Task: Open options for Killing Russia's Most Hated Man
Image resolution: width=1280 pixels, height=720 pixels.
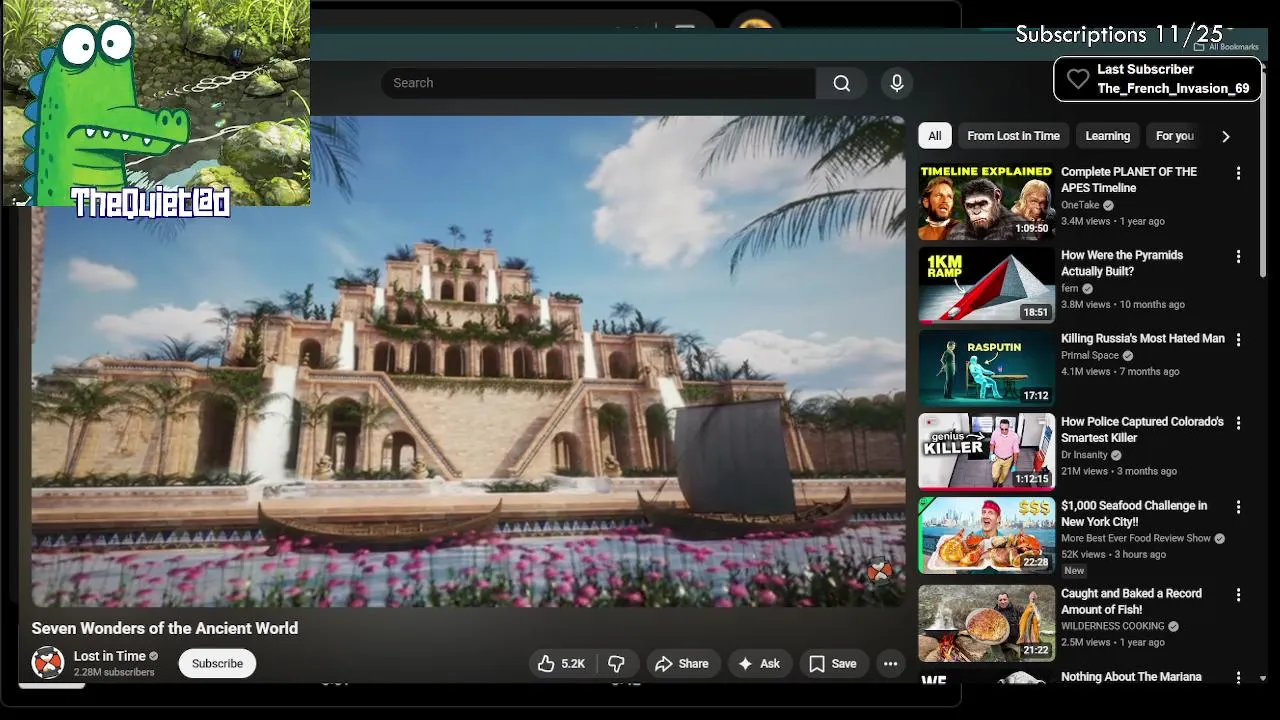Action: 1238,340
